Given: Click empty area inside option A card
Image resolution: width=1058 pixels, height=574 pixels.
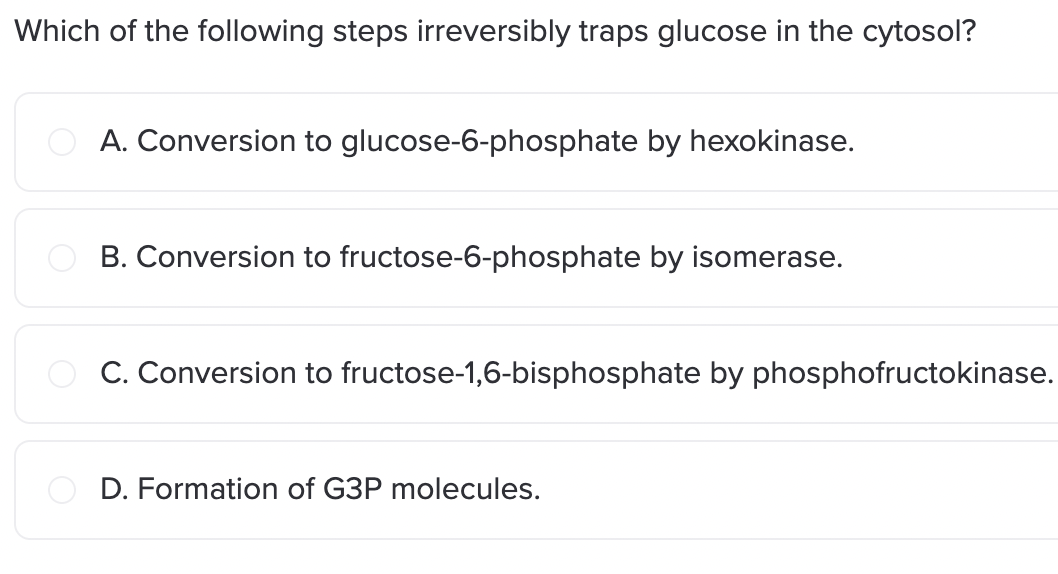Looking at the screenshot, I should click(958, 142).
